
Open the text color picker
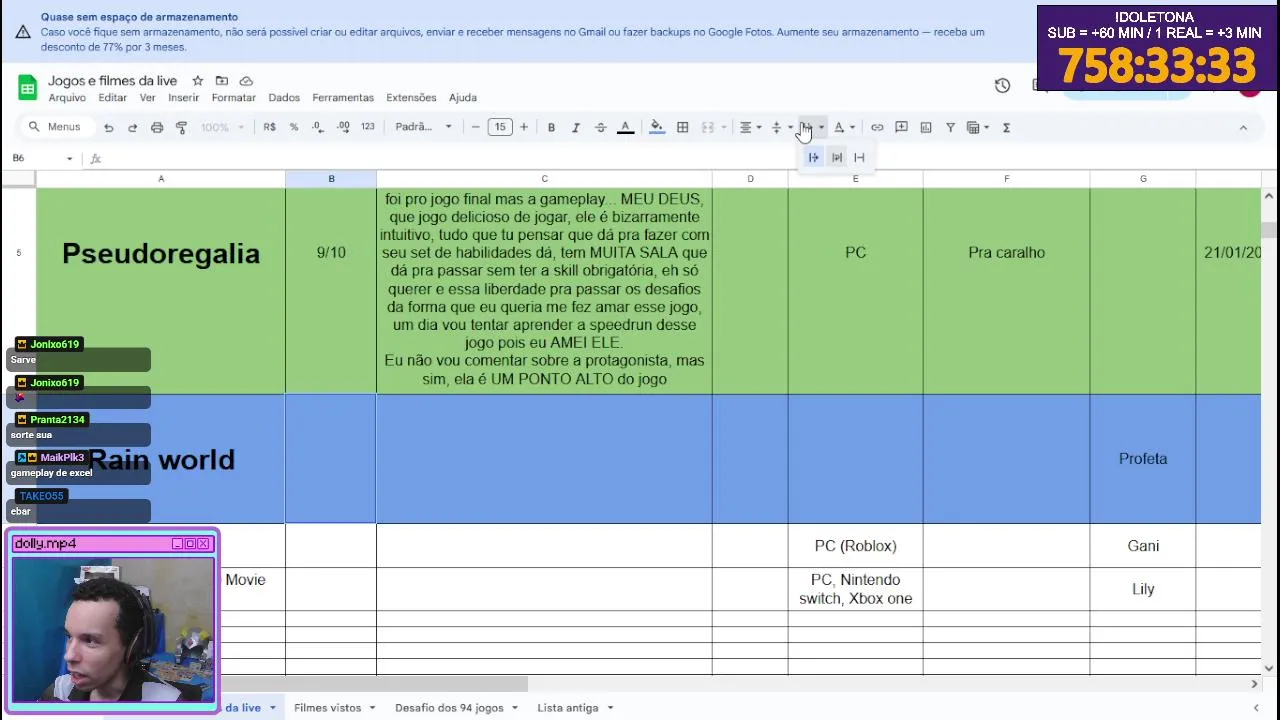pos(625,127)
